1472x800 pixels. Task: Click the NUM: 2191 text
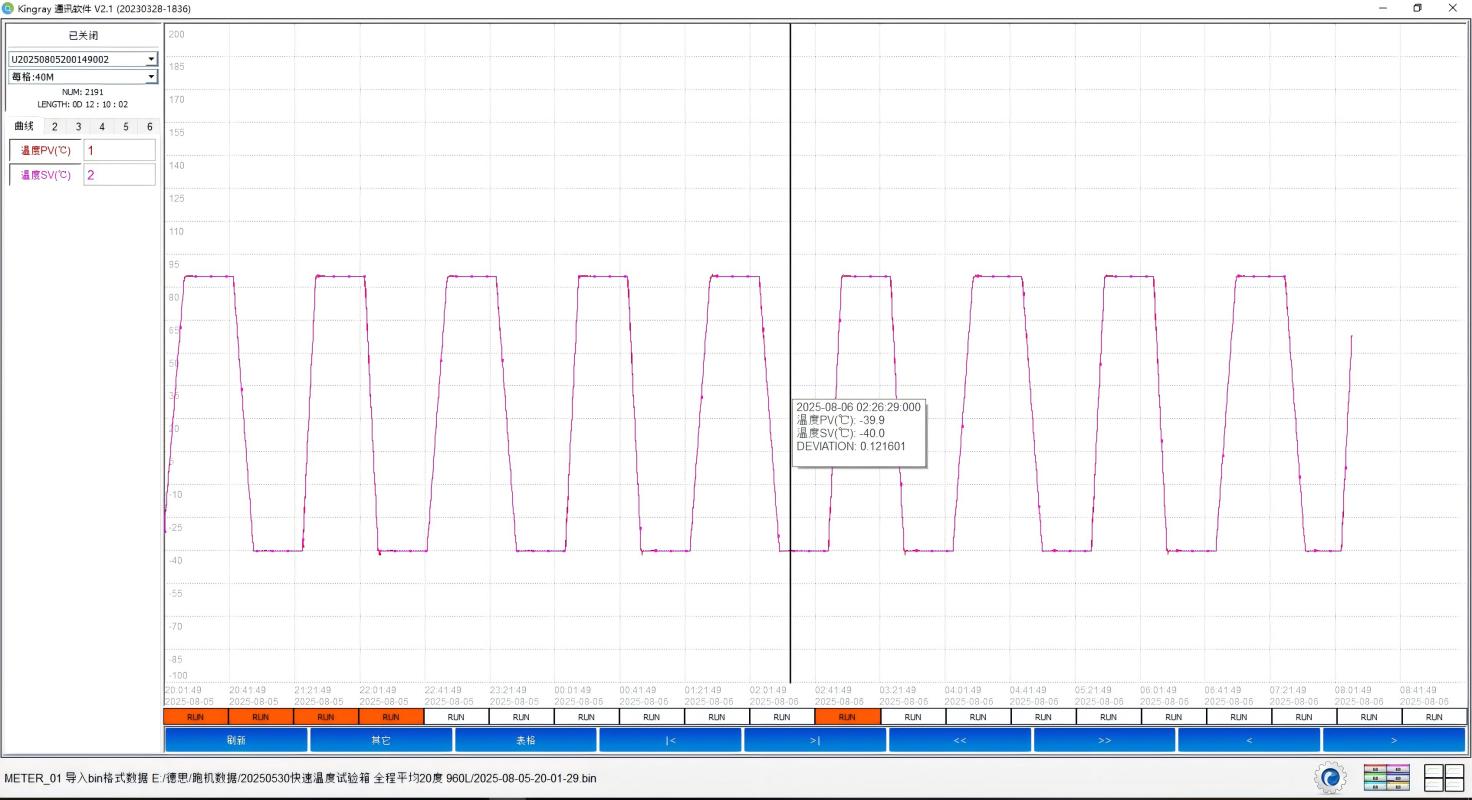click(83, 92)
